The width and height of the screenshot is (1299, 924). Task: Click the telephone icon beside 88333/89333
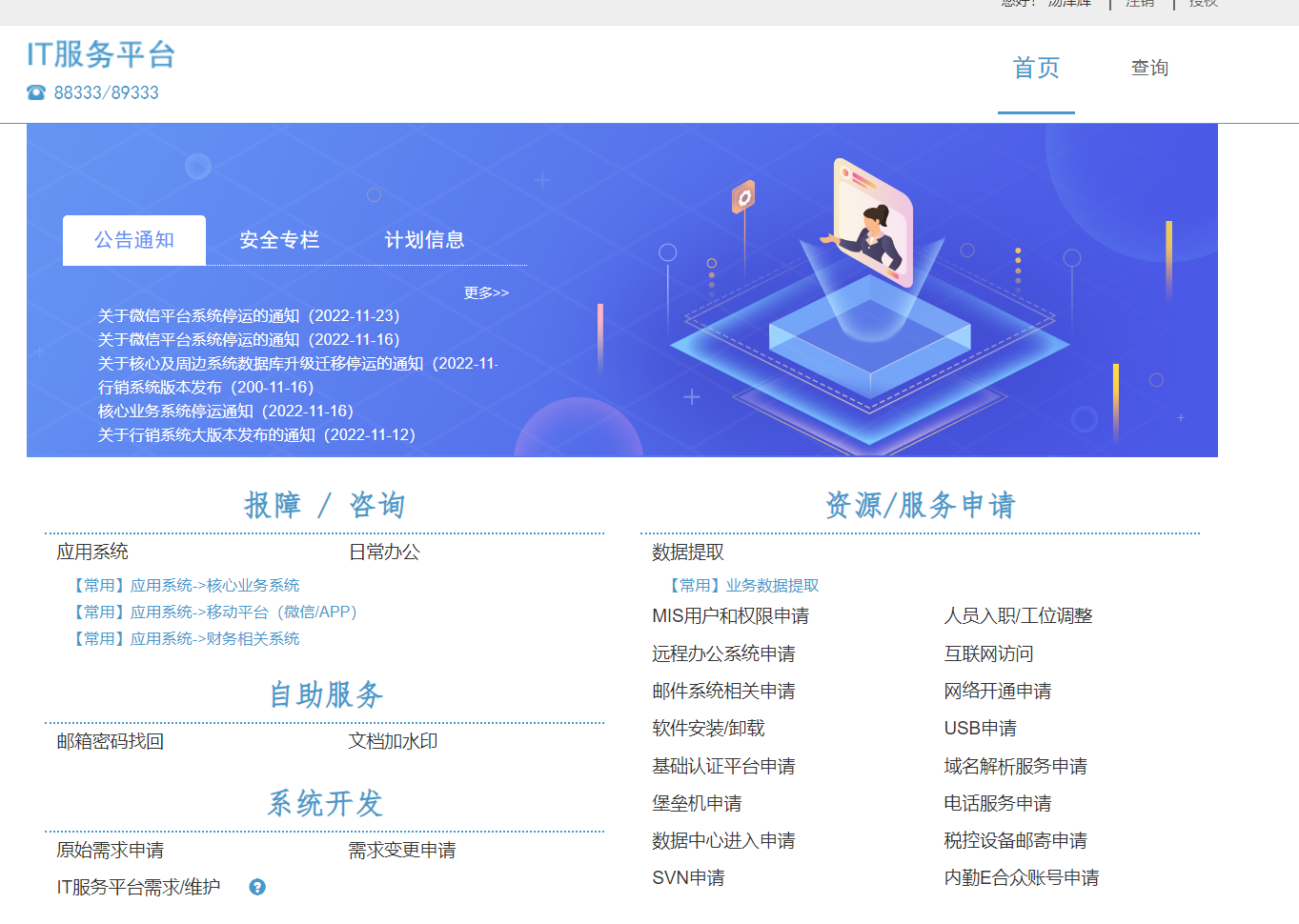pyautogui.click(x=36, y=92)
